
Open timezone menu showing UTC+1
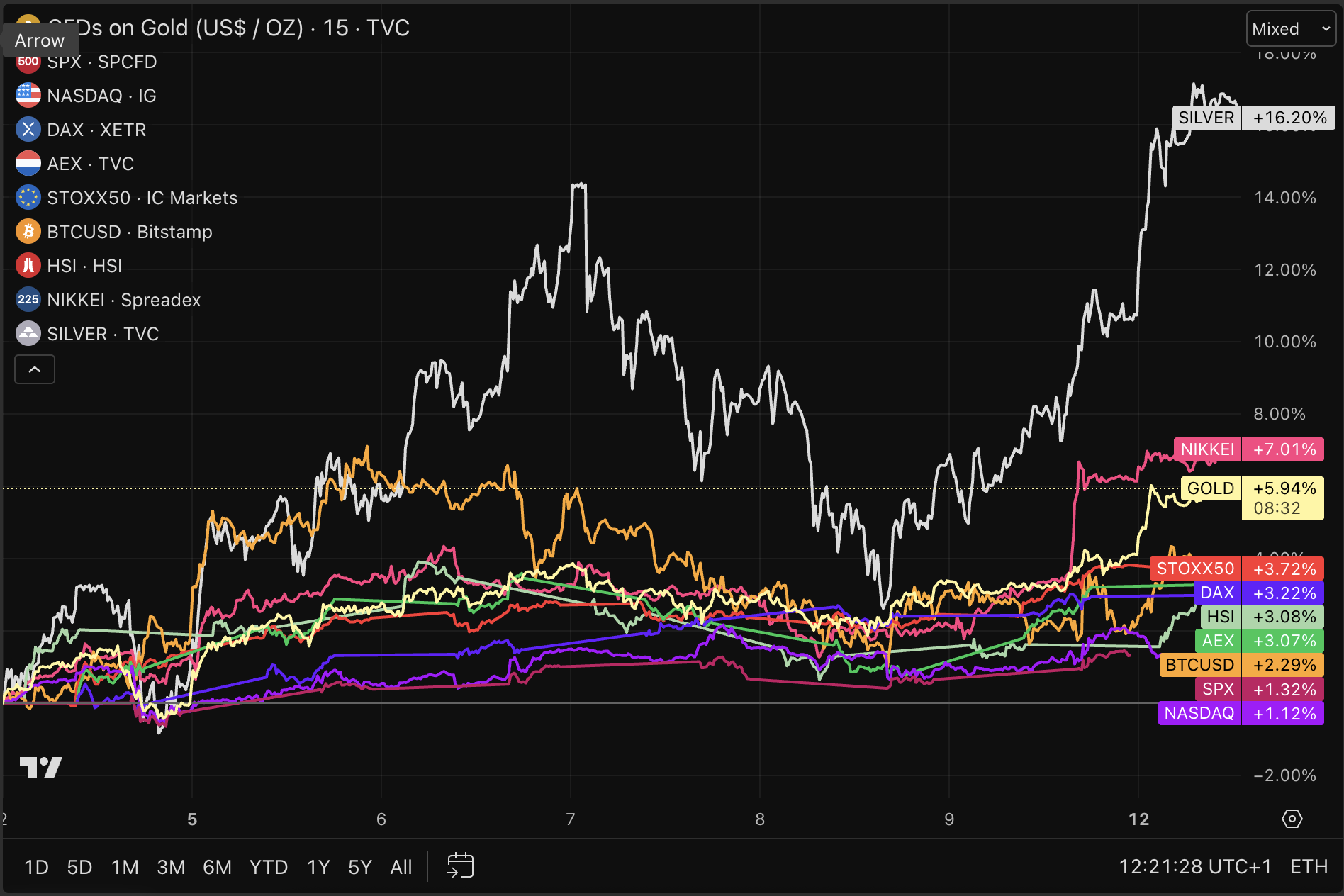coord(1194,867)
